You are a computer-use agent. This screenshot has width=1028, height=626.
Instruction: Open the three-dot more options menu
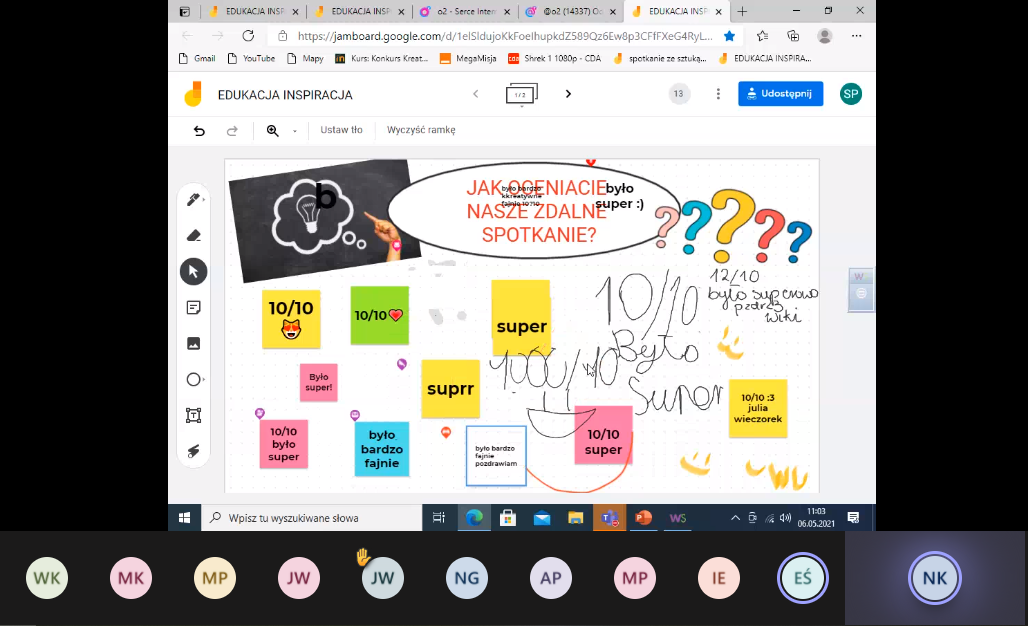(x=718, y=94)
